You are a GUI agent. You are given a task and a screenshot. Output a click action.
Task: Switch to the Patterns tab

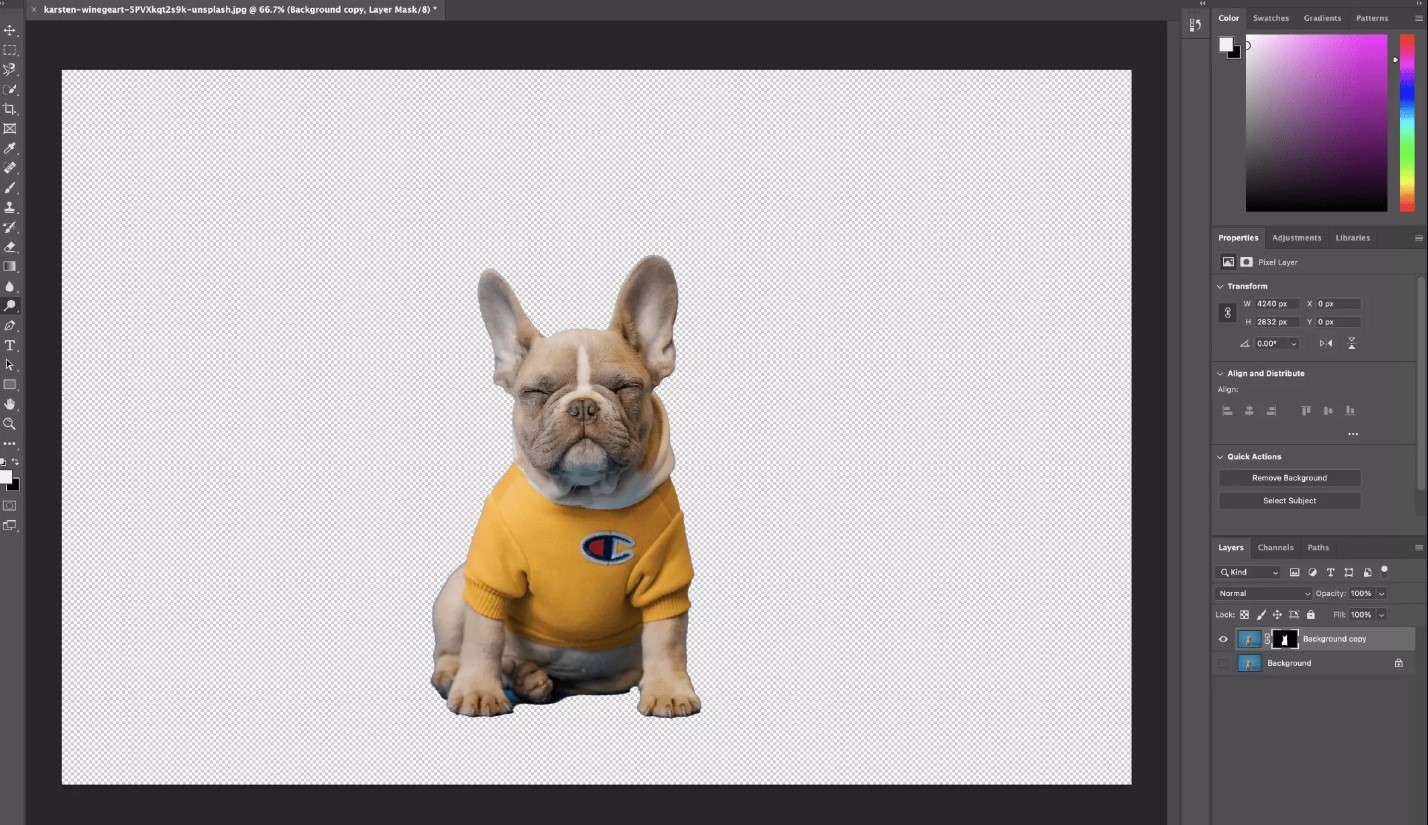(x=1372, y=18)
